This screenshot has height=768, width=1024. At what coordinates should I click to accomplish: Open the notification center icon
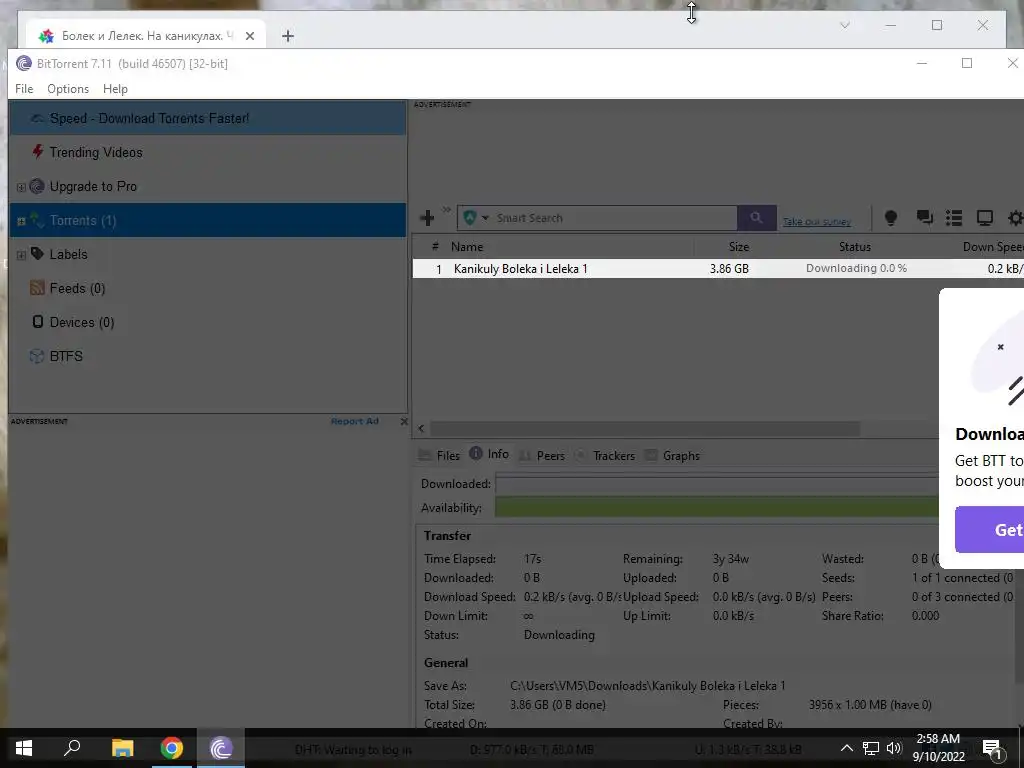tap(993, 749)
